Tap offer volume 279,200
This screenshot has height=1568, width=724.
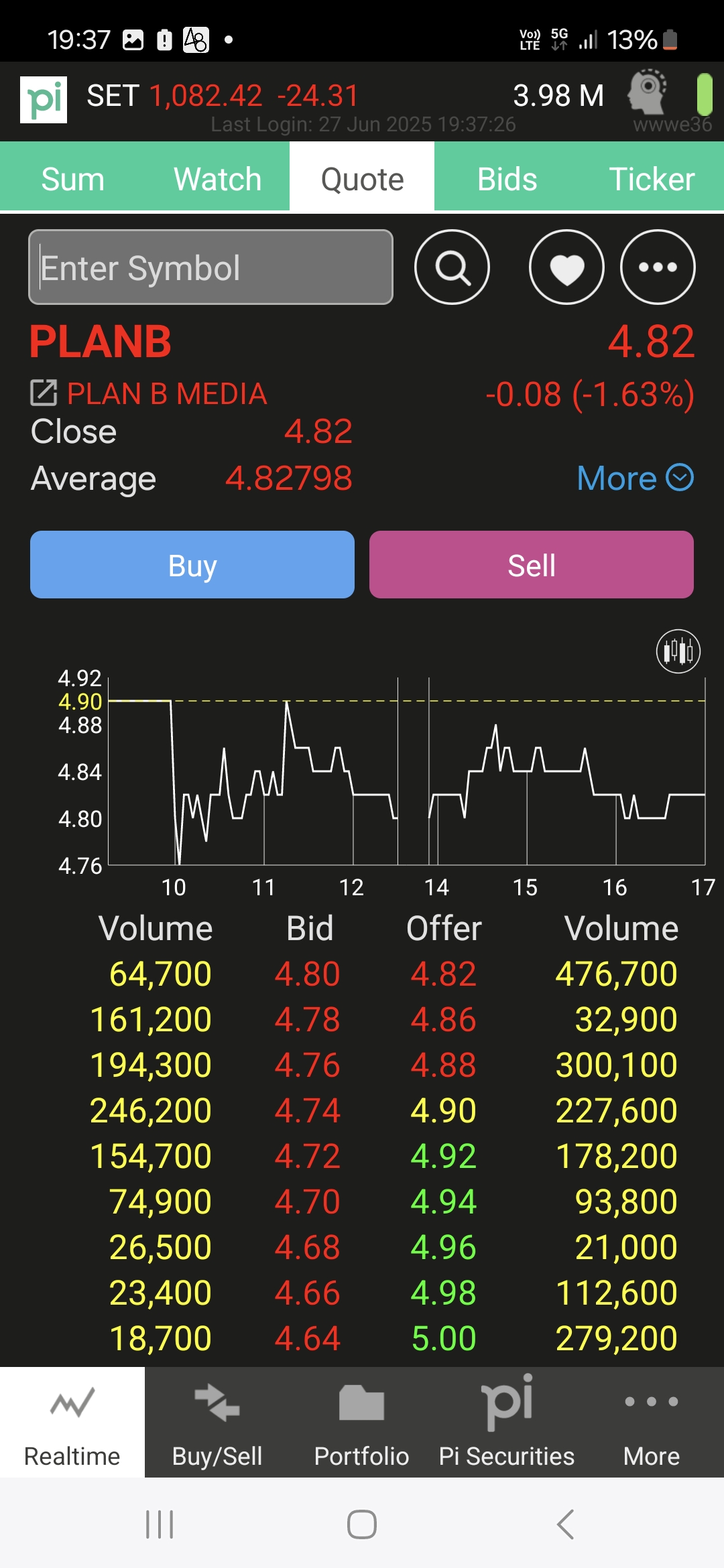point(617,1338)
